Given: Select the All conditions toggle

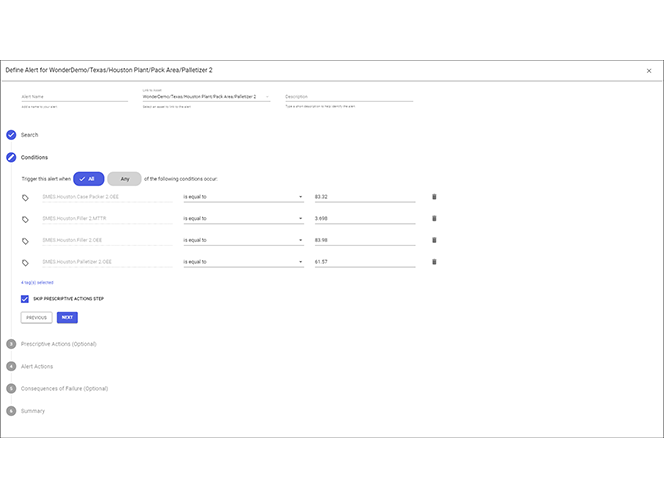Looking at the screenshot, I should click(x=89, y=179).
